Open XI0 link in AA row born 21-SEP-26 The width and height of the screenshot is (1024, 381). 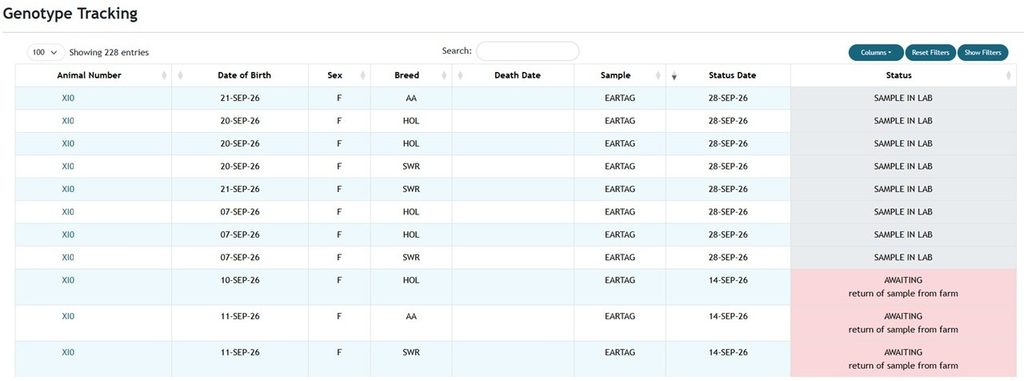click(68, 98)
